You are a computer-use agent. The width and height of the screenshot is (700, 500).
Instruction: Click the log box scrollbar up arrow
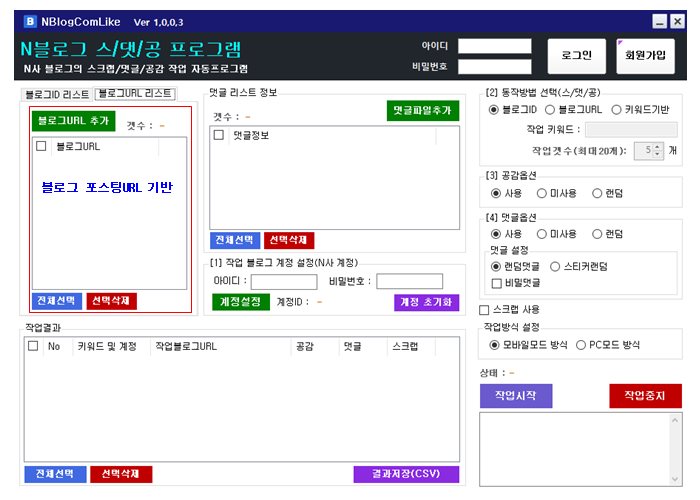675,420
